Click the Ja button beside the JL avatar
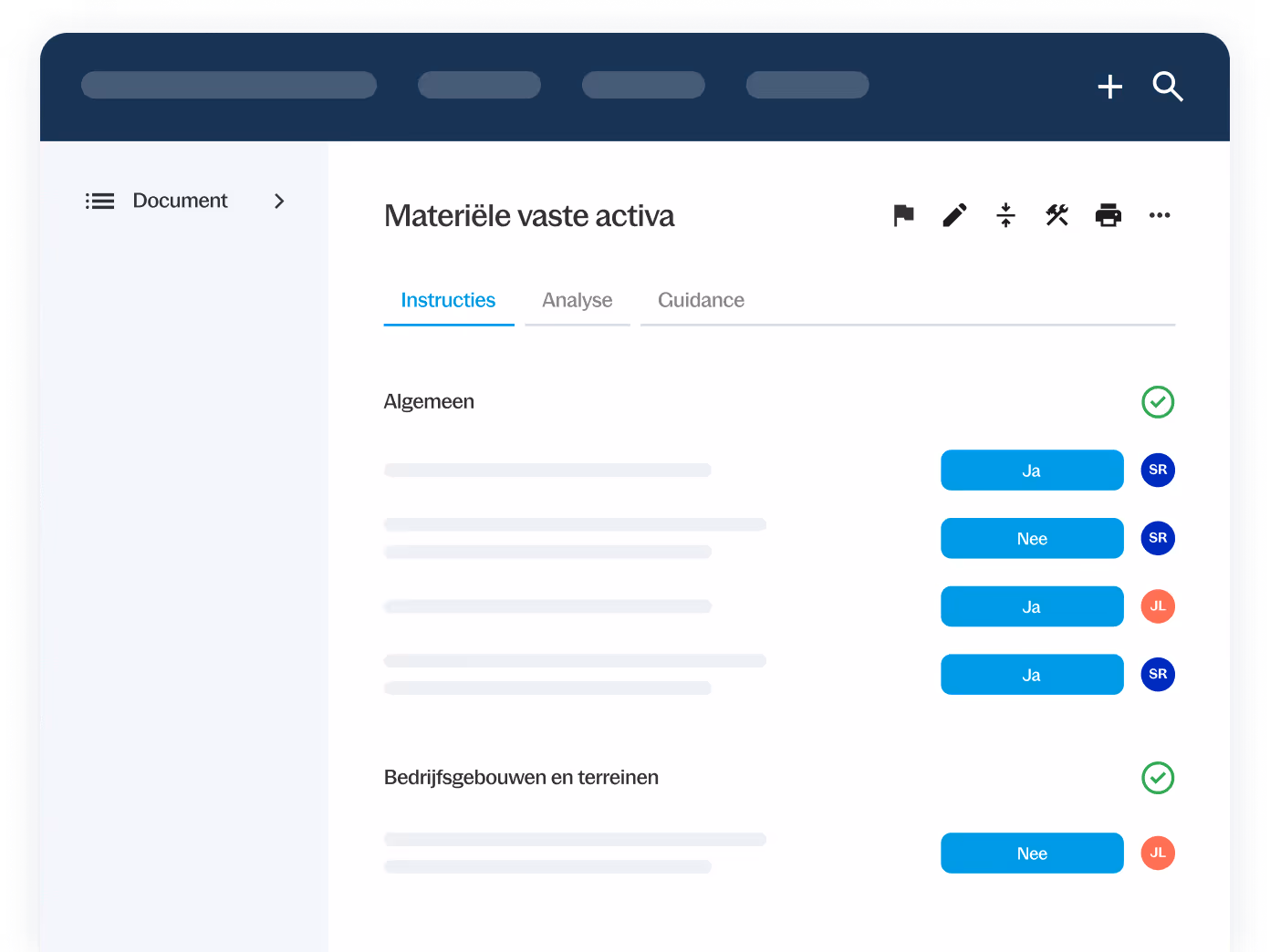Screen dimensions: 1270x952 point(1032,606)
